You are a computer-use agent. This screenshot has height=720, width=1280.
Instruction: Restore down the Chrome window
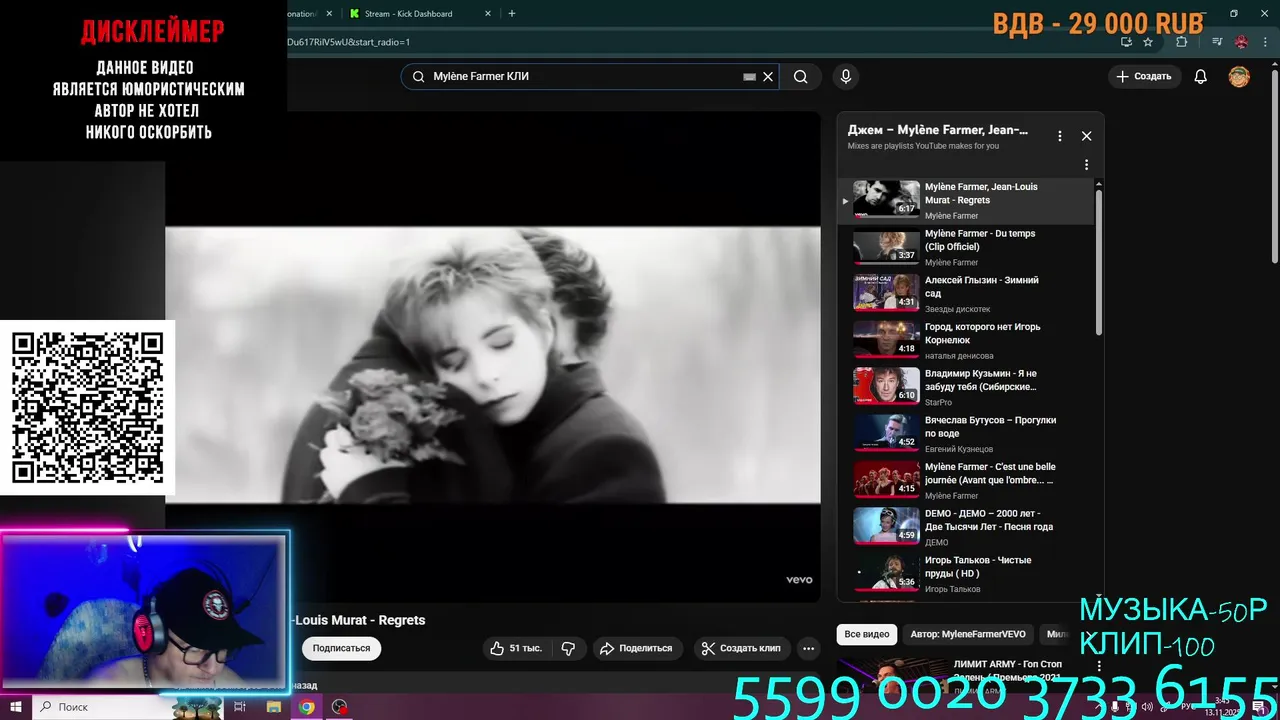(x=1234, y=14)
